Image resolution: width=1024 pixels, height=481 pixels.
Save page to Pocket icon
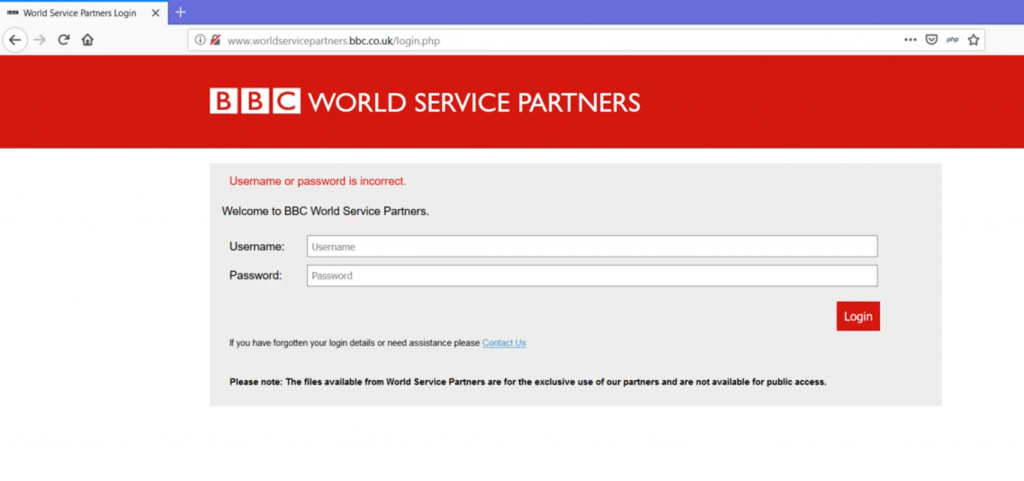click(x=932, y=40)
